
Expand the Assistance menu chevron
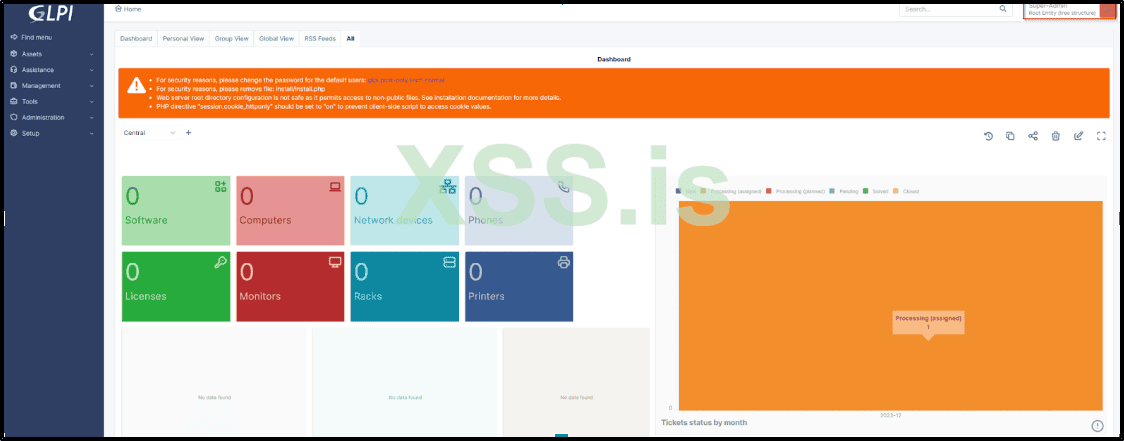click(92, 70)
